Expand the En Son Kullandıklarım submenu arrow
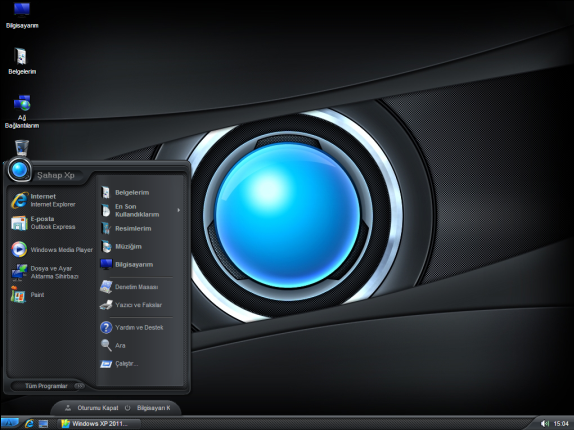 click(179, 210)
